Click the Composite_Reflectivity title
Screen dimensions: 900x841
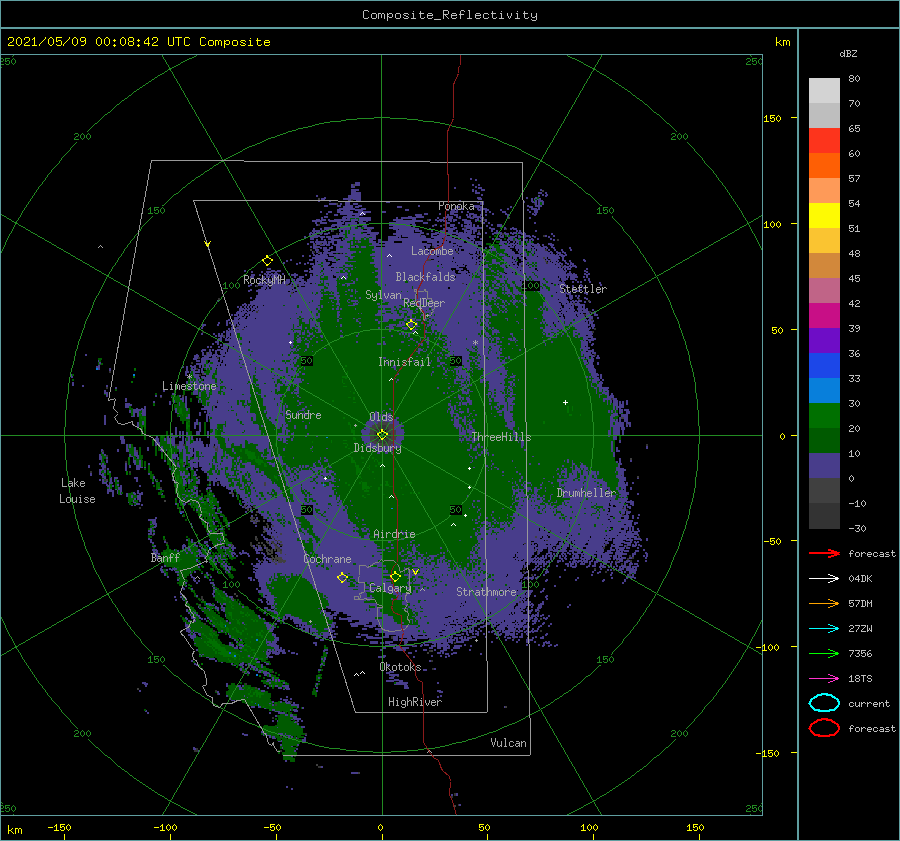(450, 15)
